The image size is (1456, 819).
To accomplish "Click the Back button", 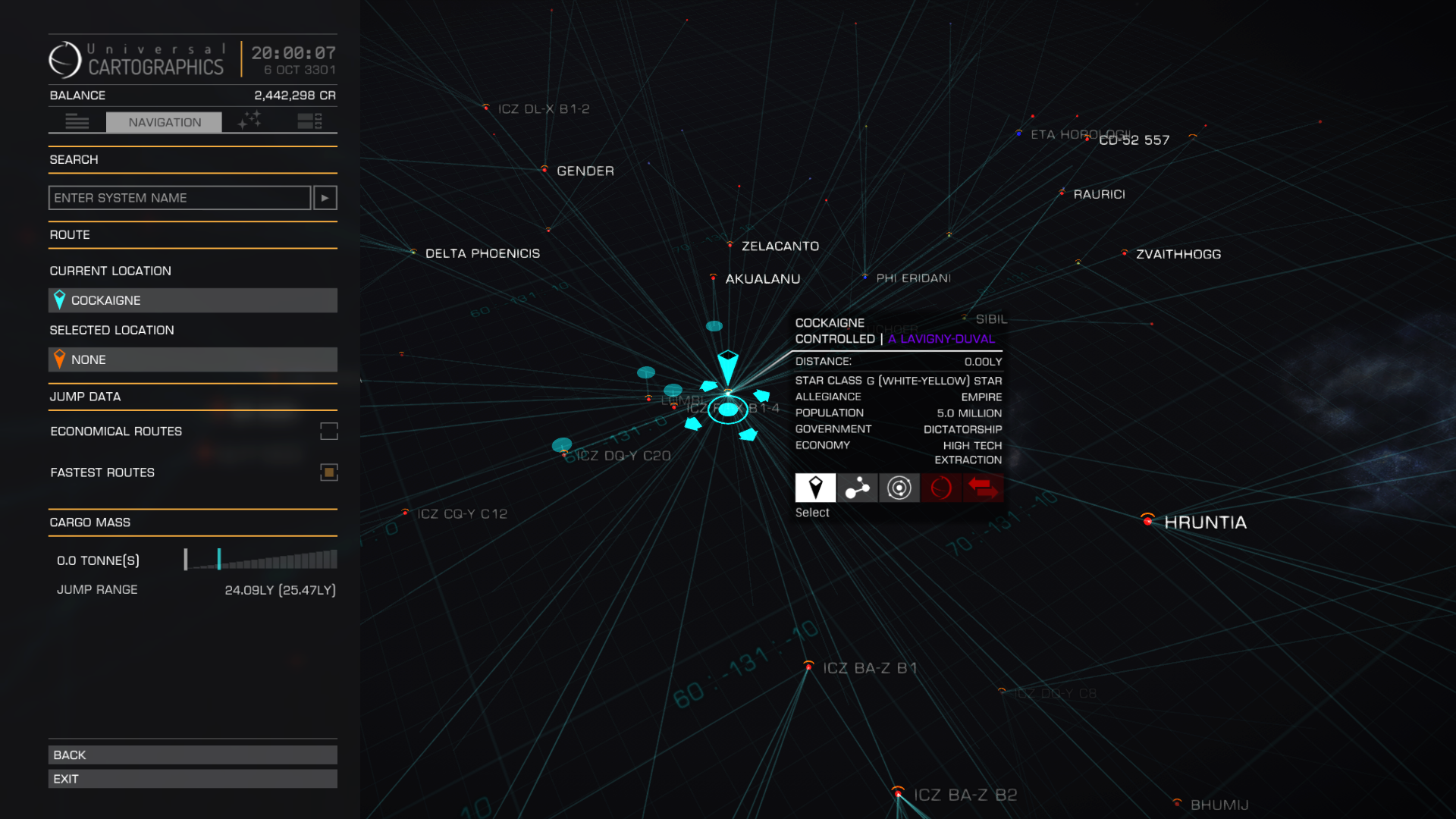I will click(193, 755).
